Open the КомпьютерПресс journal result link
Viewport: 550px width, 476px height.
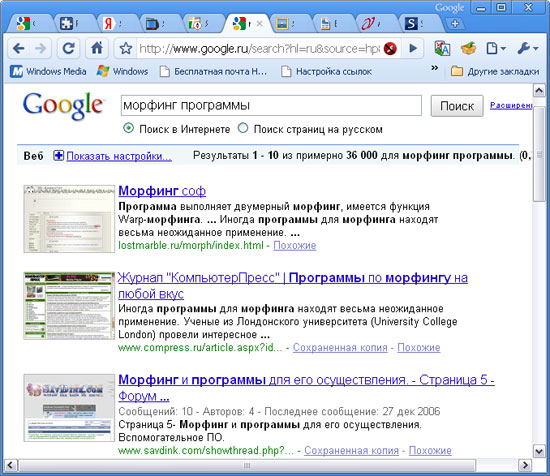293,286
